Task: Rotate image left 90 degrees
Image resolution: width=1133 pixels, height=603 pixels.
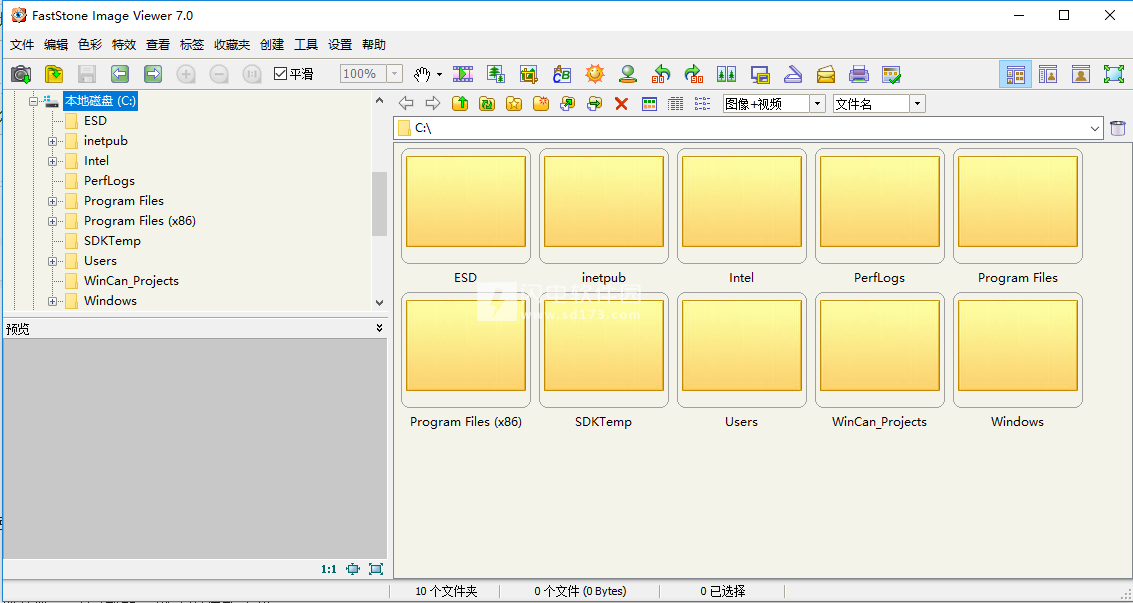Action: (661, 74)
